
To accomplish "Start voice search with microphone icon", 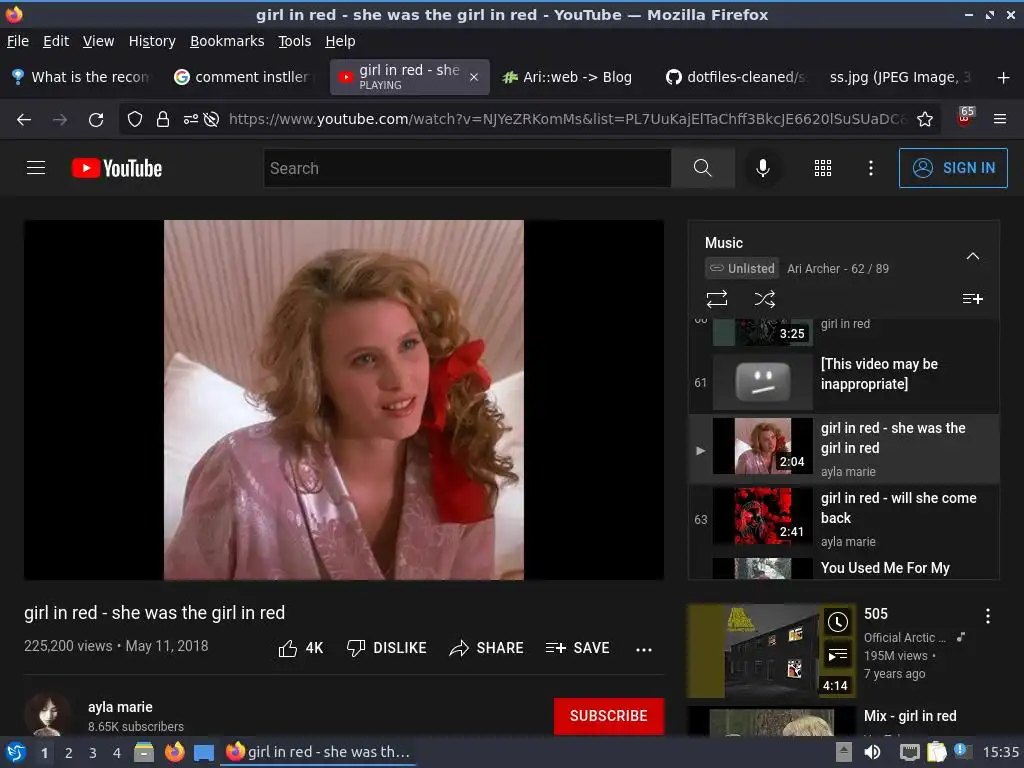I will click(x=762, y=168).
